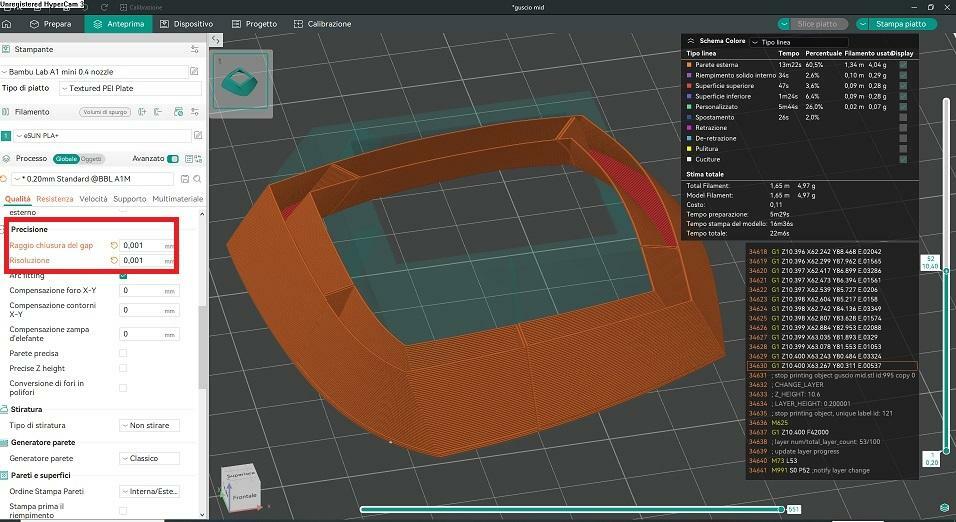The width and height of the screenshot is (956, 522).
Task: Open the process parameter table icon
Action: coord(189,159)
